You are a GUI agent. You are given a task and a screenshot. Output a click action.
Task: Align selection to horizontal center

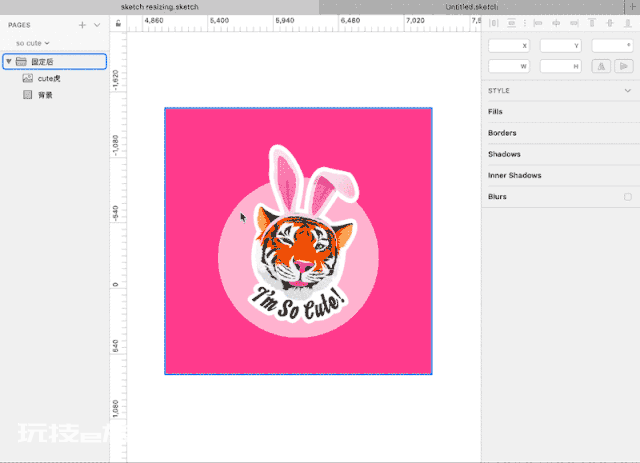coord(556,23)
